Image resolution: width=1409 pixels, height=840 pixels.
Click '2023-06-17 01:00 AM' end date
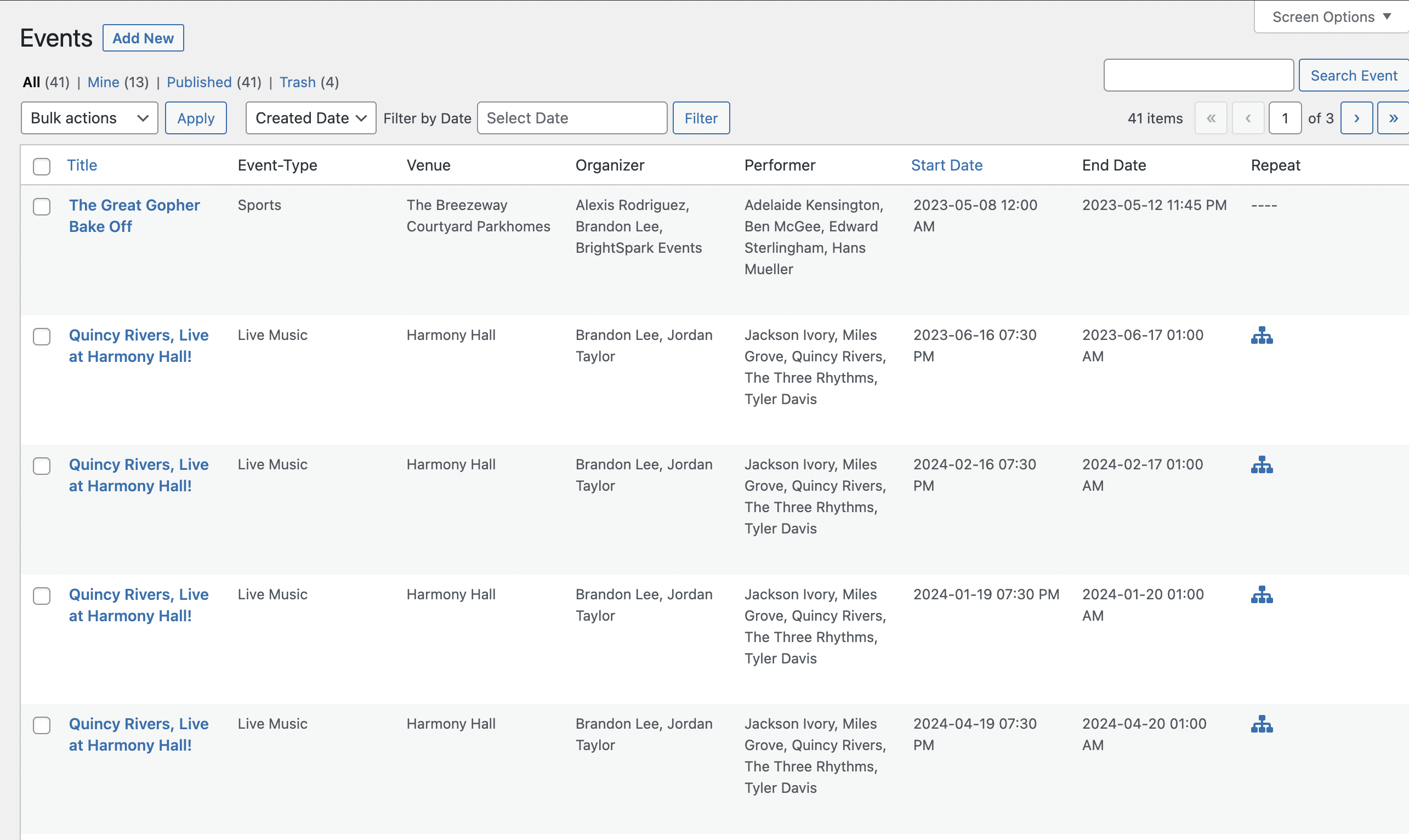point(1143,345)
